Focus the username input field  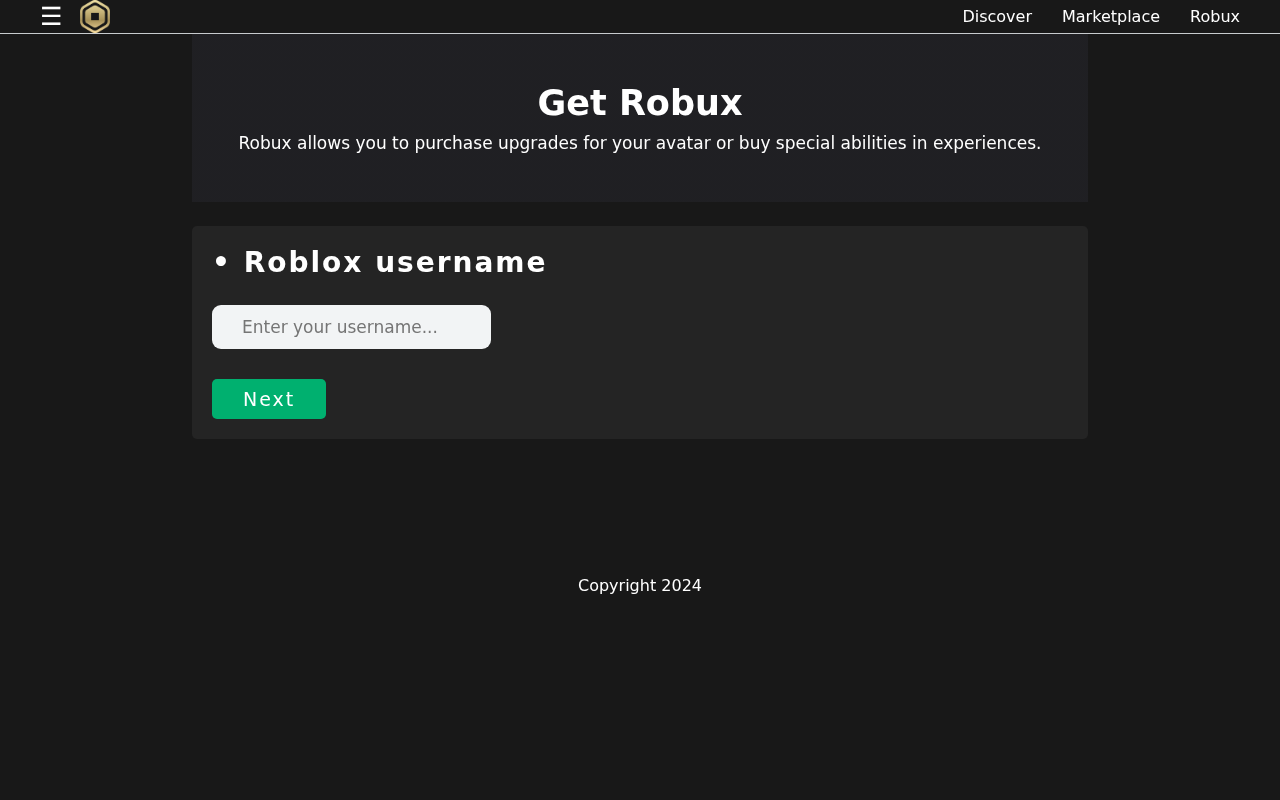pyautogui.click(x=351, y=327)
